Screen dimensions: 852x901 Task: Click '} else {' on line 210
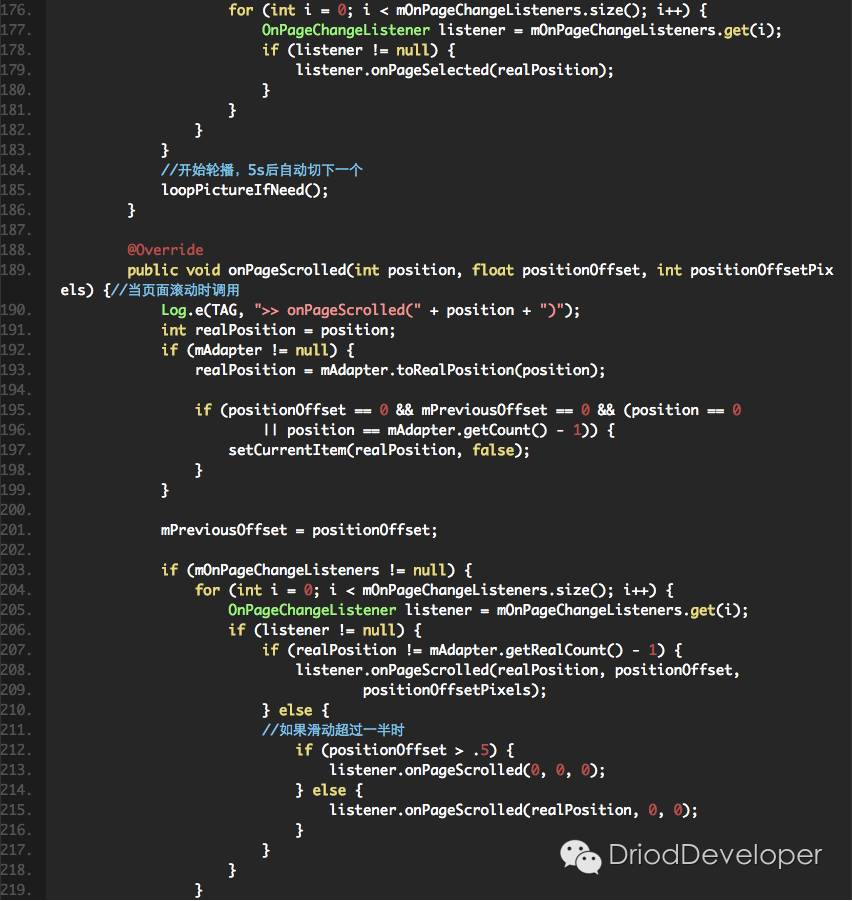(296, 710)
